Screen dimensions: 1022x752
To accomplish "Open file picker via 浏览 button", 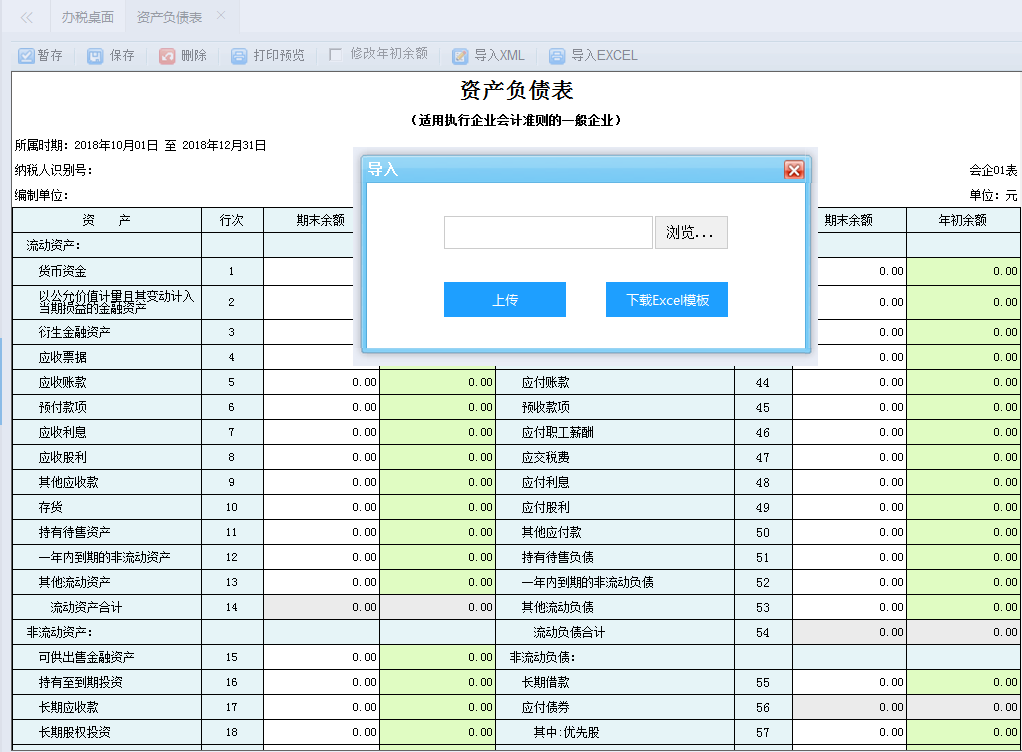I will tap(690, 232).
